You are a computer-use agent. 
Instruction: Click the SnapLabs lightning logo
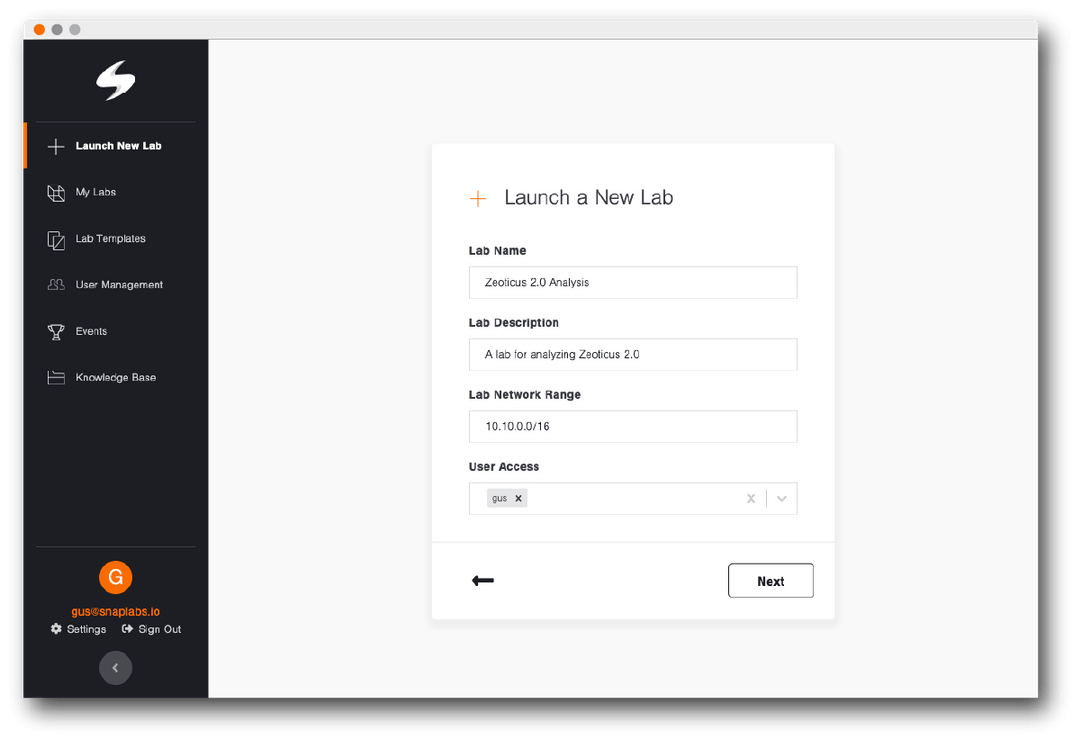coord(116,80)
